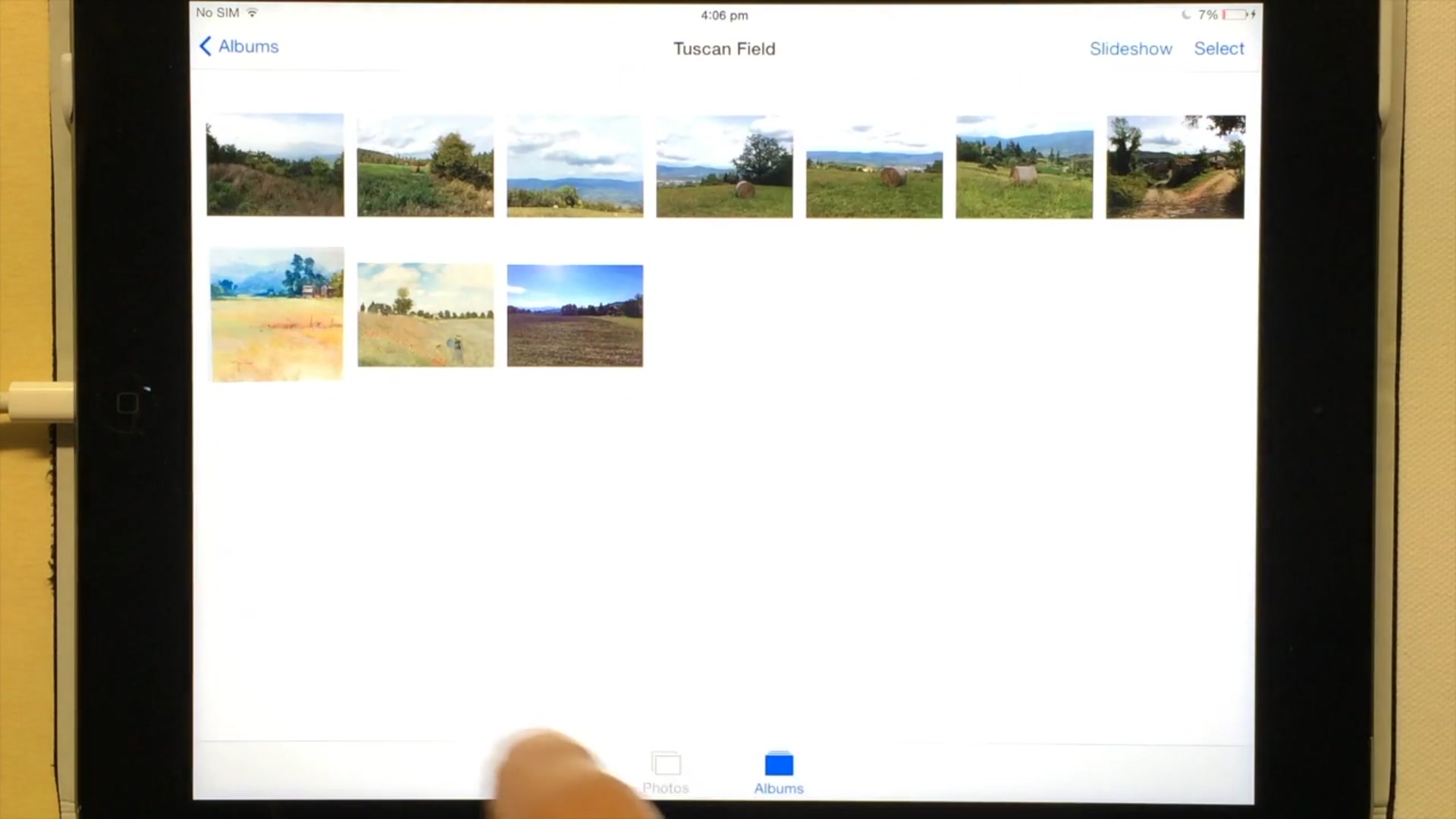
Task: Open fifth photo of hay bale in open meadow
Action: pyautogui.click(x=874, y=167)
